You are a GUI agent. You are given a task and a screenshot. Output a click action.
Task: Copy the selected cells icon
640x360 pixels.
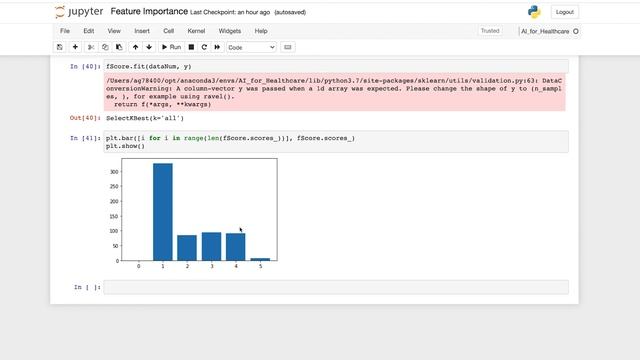pos(105,47)
